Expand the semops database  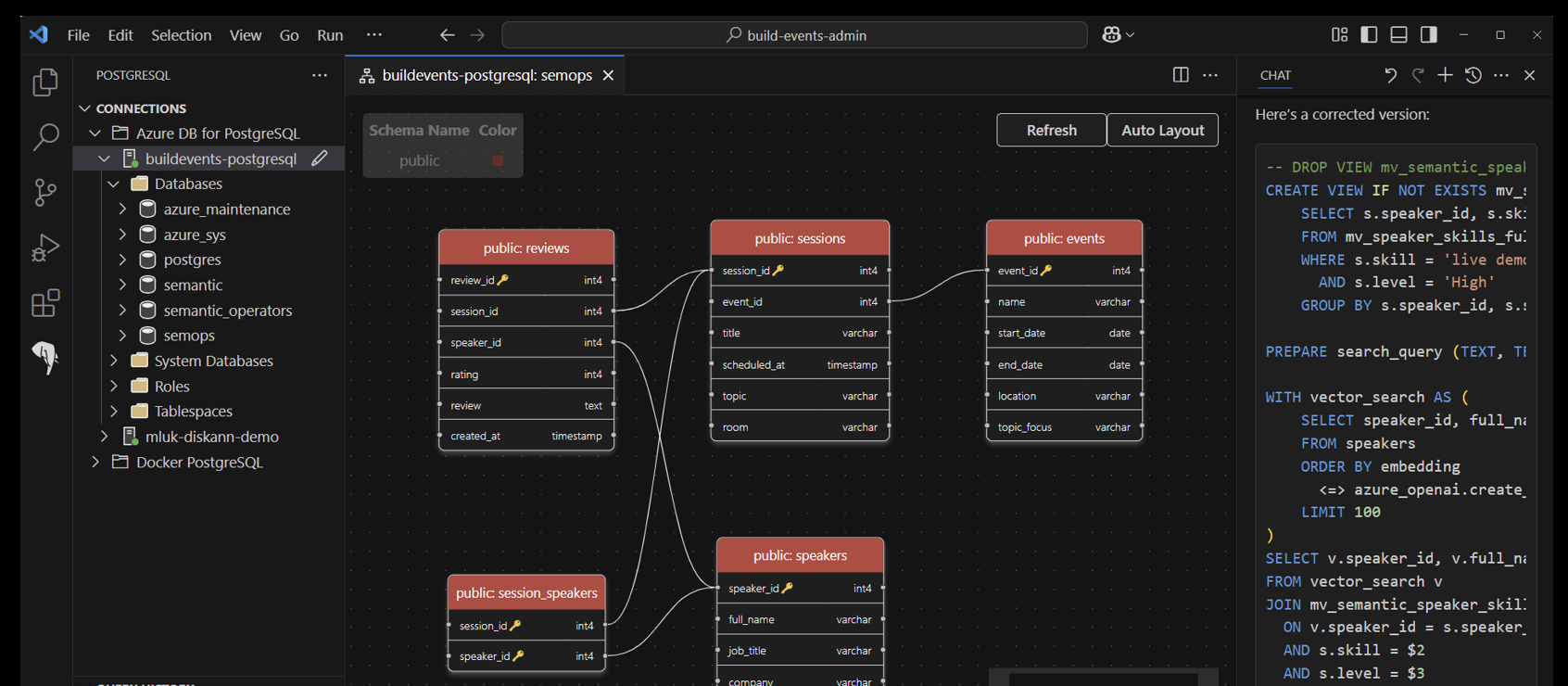123,336
